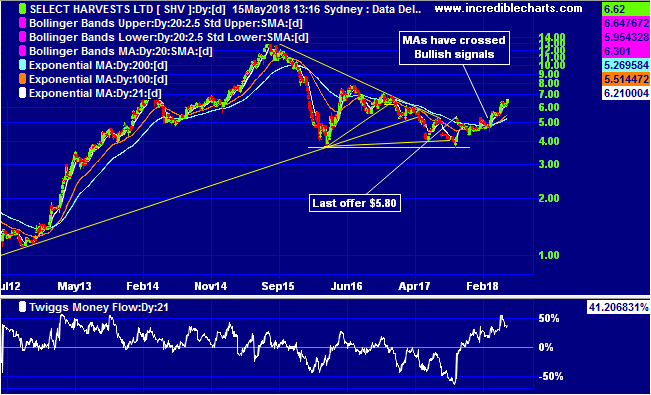
Task: Click the Exponential MA:Dy:100 orange swatch
Action: click(x=23, y=79)
